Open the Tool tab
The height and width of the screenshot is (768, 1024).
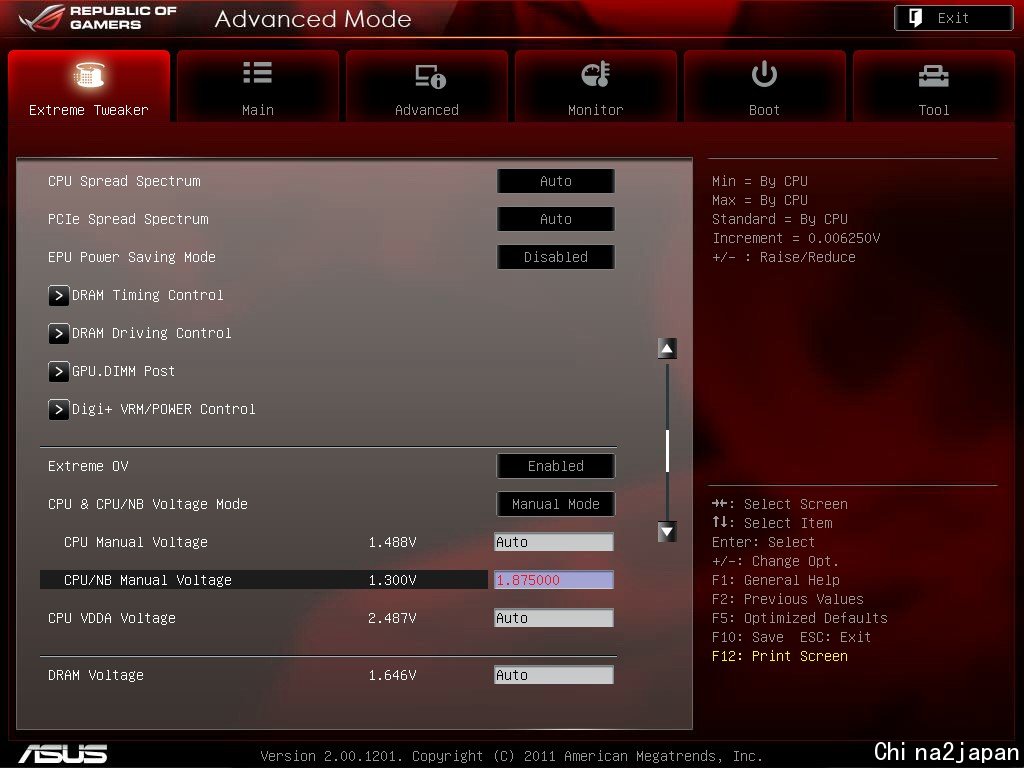934,86
